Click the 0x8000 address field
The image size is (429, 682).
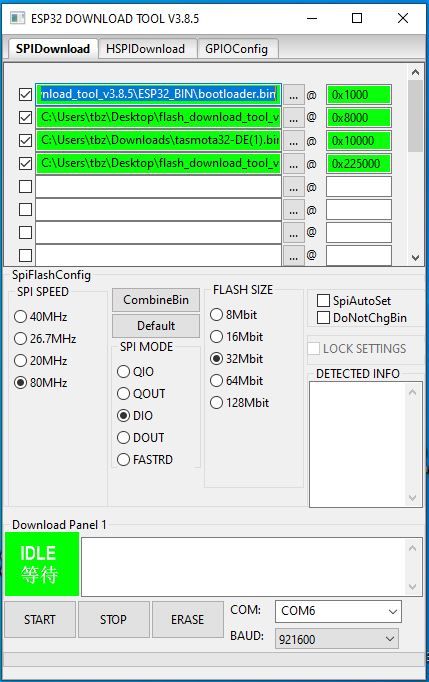pyautogui.click(x=359, y=118)
